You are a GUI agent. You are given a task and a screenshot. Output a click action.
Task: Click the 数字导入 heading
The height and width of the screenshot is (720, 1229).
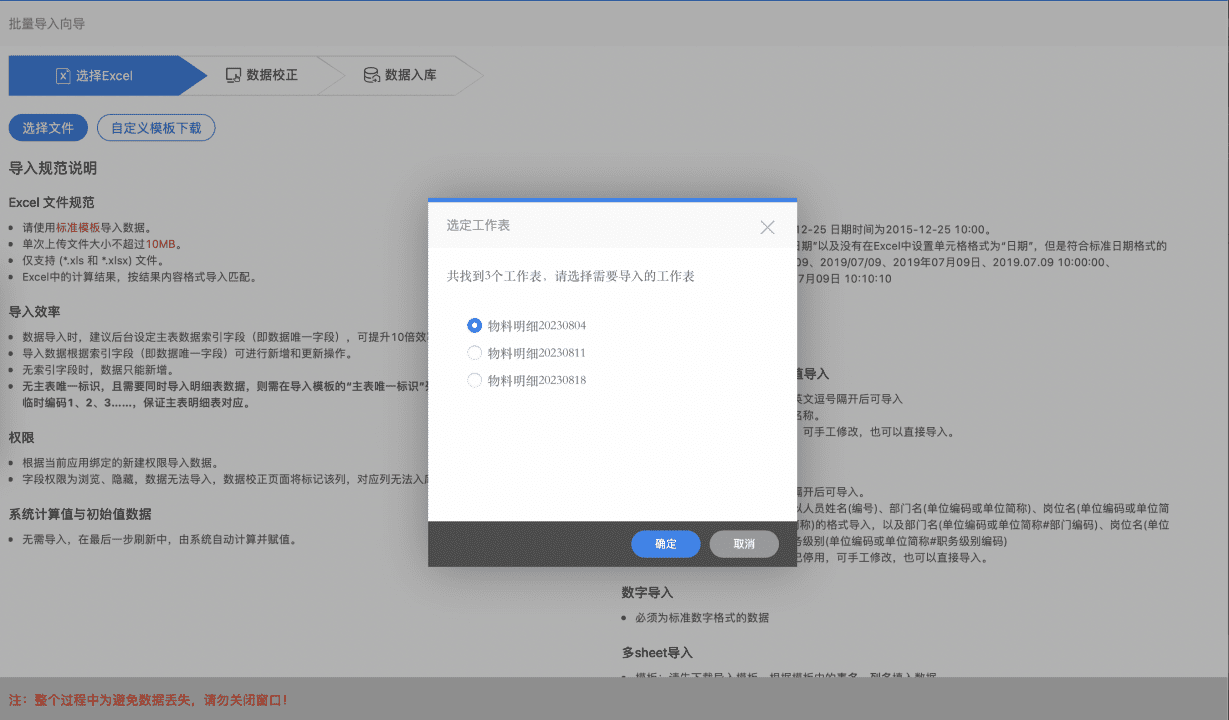[647, 592]
